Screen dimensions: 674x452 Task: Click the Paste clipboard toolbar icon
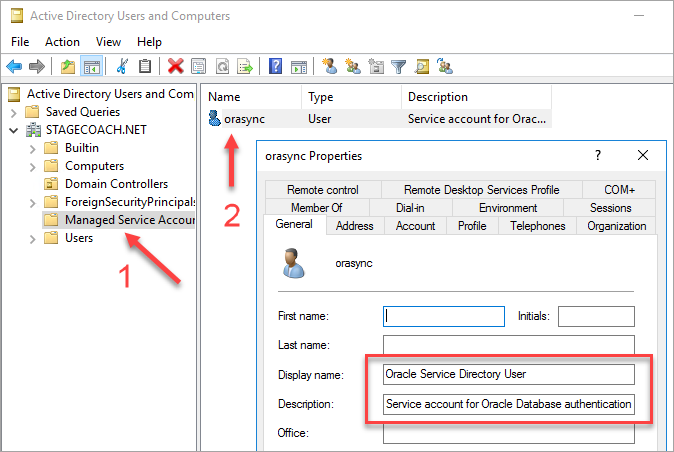145,67
